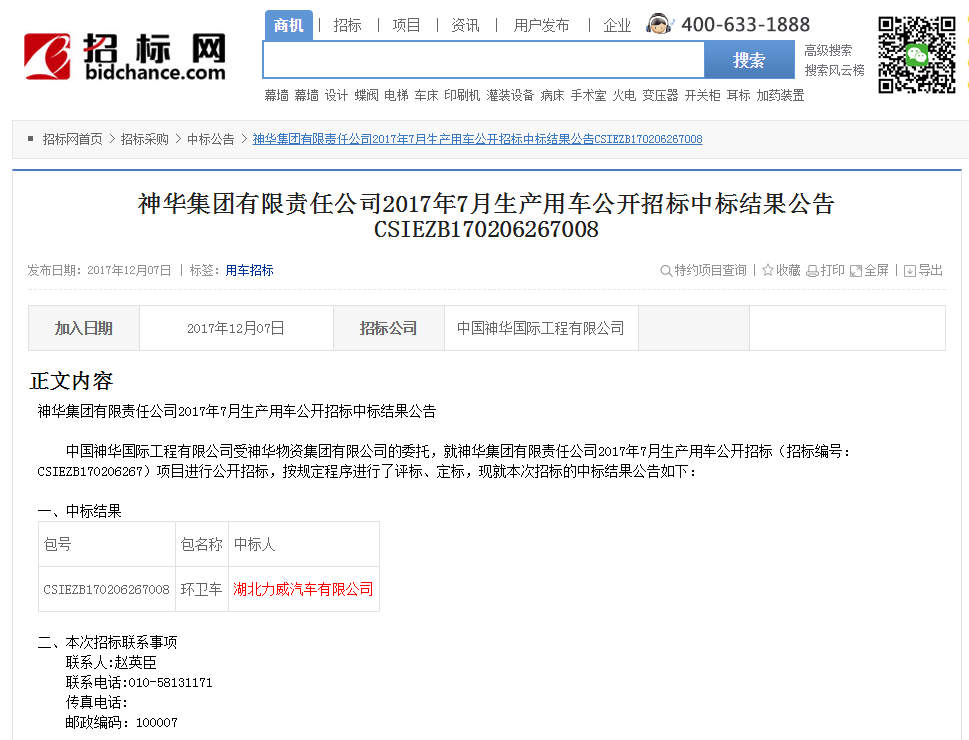969x740 pixels.
Task: Click the hot keyword 耳标
Action: pos(738,95)
